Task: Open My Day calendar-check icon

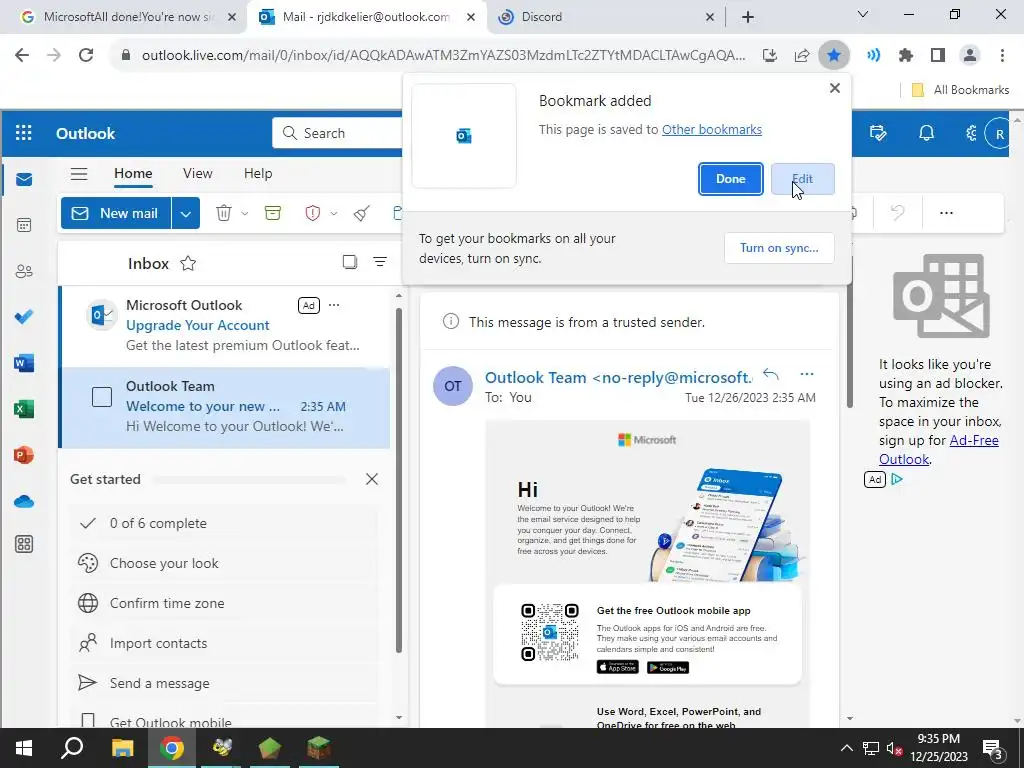Action: point(878,133)
